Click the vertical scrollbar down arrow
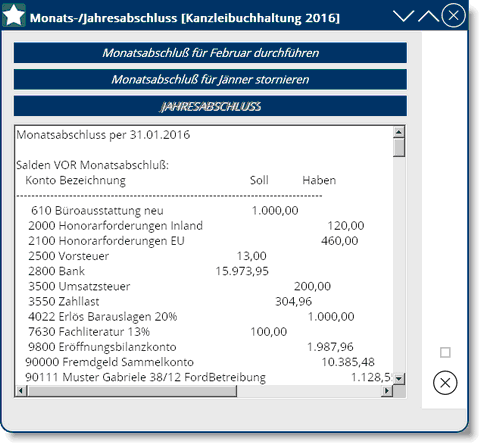The height and width of the screenshot is (445, 481). 399,378
